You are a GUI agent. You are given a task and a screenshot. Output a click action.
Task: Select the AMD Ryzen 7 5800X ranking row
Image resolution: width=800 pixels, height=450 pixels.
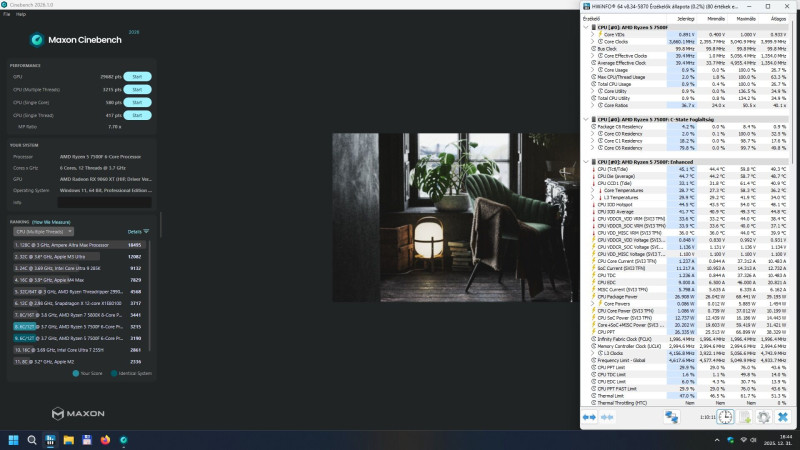point(78,315)
